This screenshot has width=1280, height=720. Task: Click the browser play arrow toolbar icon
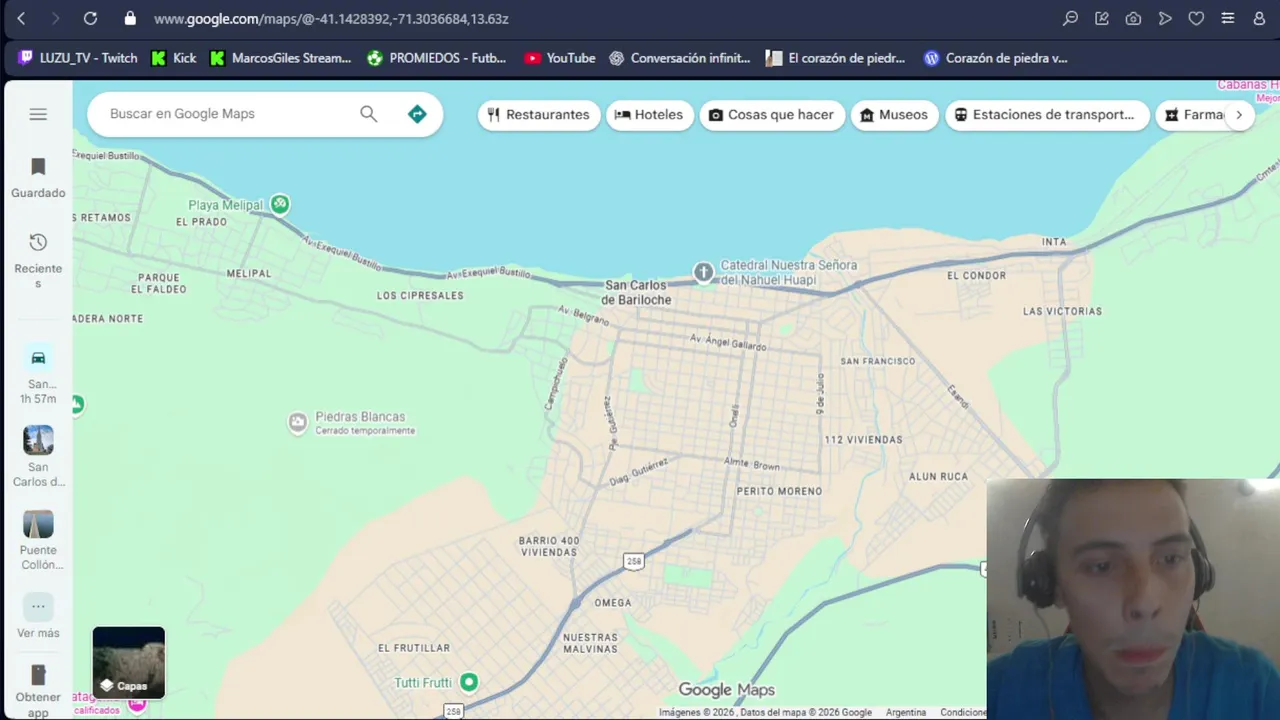[1165, 18]
